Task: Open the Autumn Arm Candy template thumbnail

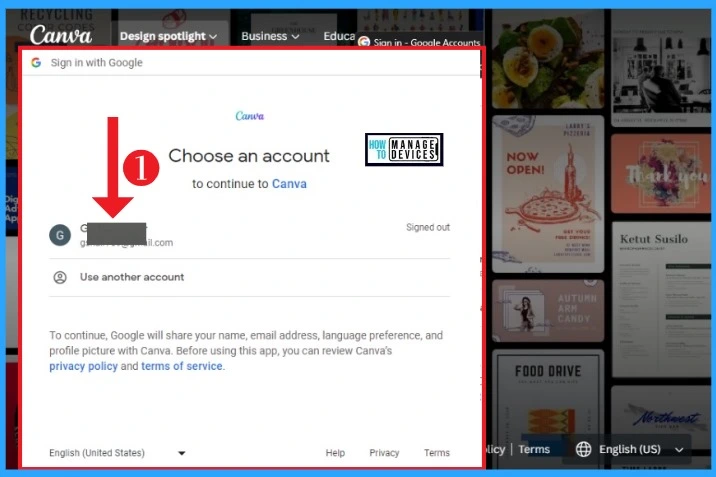Action: pos(548,310)
